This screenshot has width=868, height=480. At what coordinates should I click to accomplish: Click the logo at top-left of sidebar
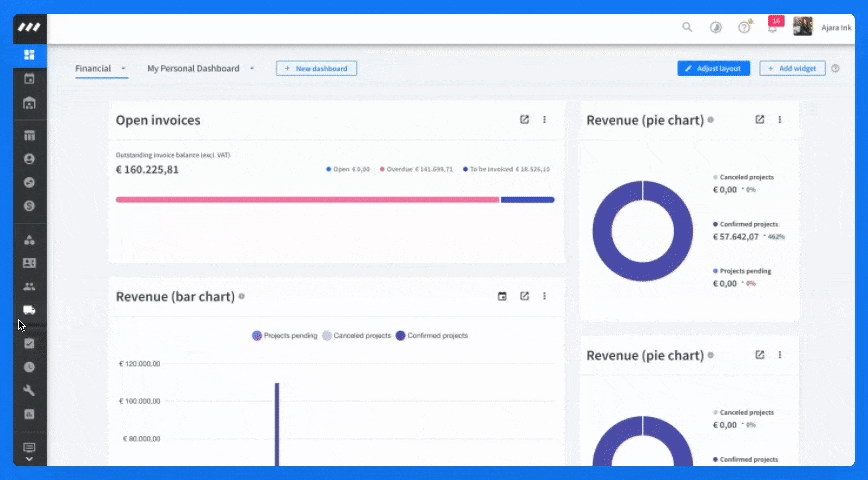(x=29, y=27)
